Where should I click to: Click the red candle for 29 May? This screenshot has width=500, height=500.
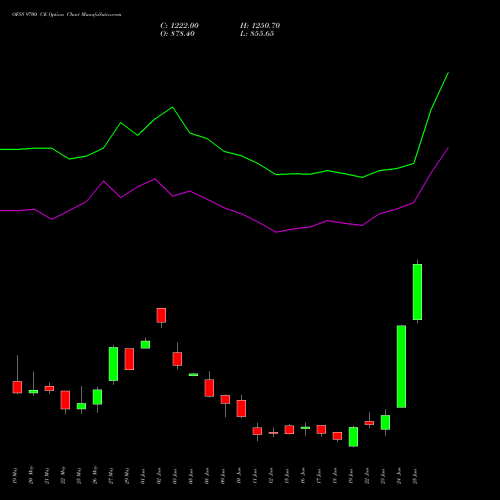click(129, 359)
